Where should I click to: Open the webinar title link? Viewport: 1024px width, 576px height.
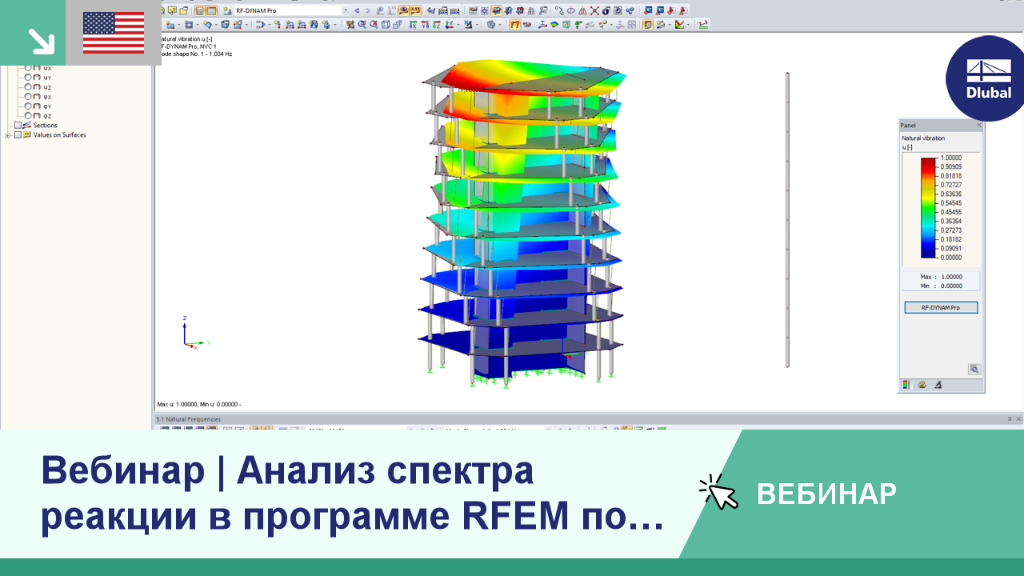pyautogui.click(x=352, y=493)
